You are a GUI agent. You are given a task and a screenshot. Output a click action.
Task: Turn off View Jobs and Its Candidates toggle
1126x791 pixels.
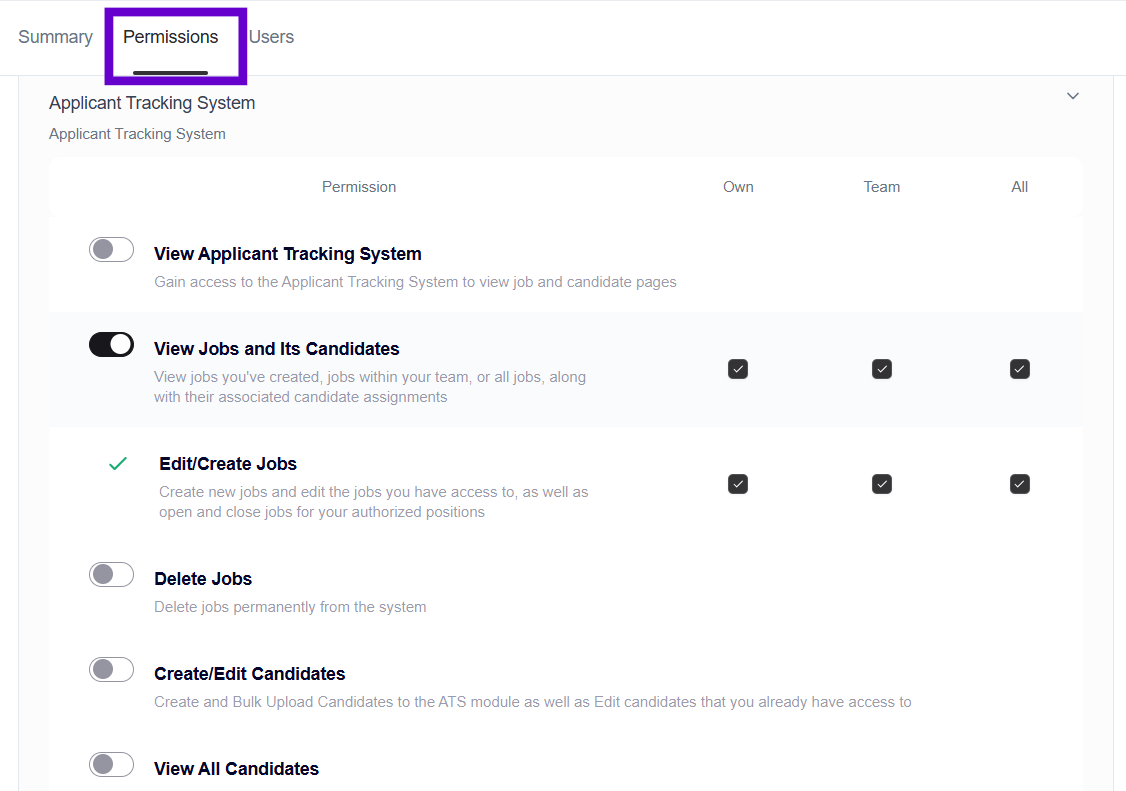(111, 345)
